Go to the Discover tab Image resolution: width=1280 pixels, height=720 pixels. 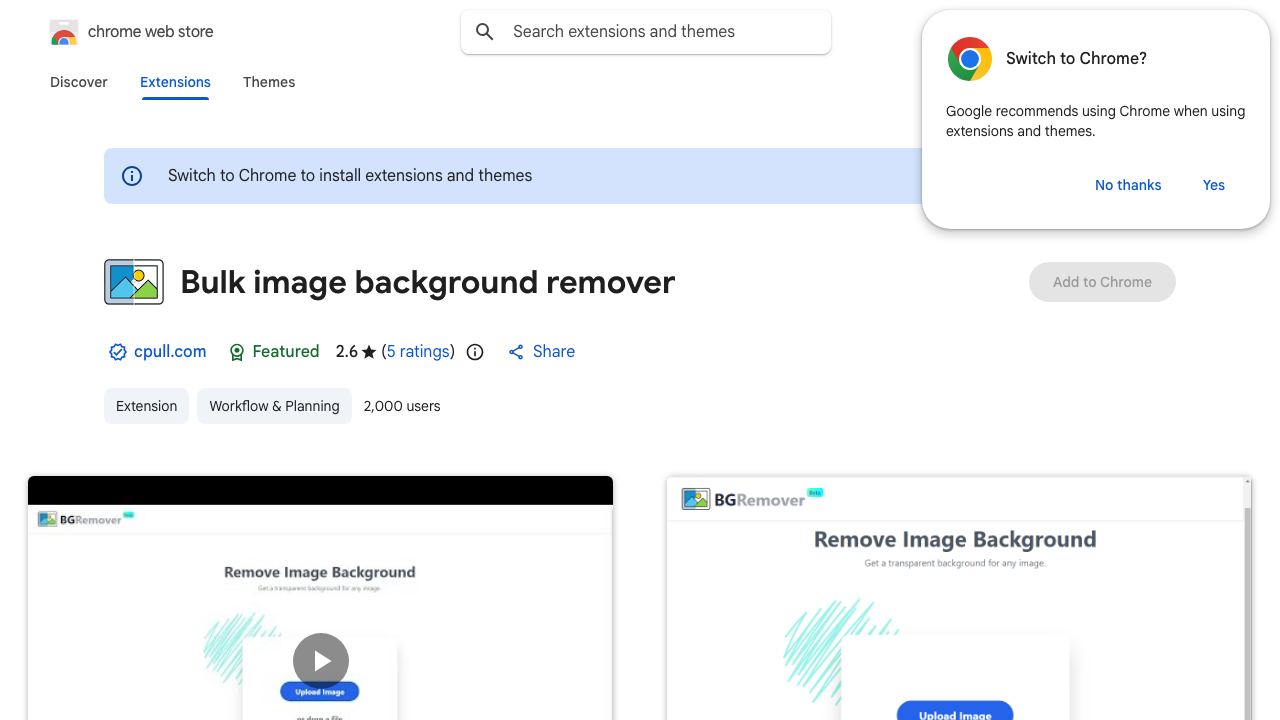(x=79, y=82)
